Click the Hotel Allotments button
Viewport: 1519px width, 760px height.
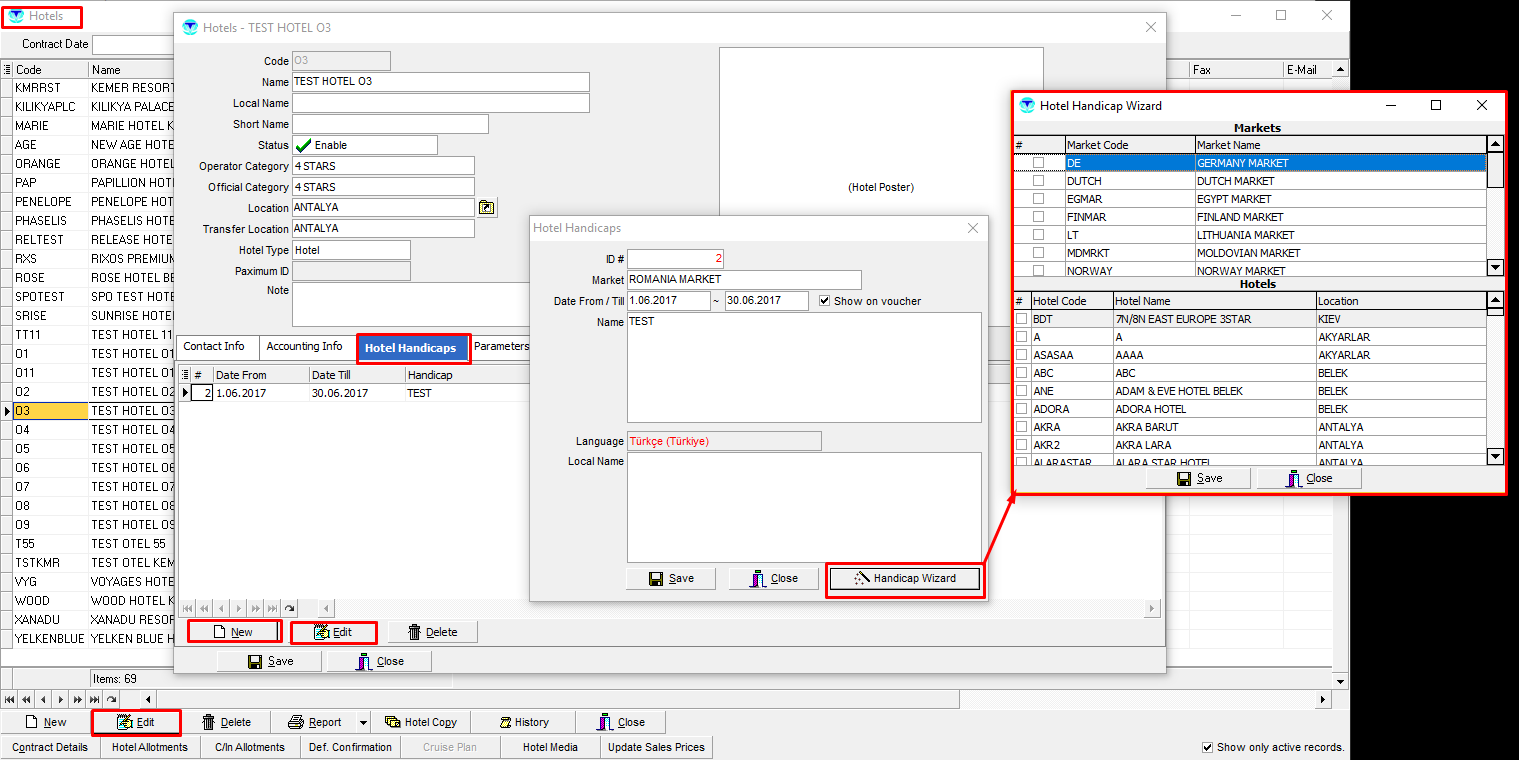(149, 747)
